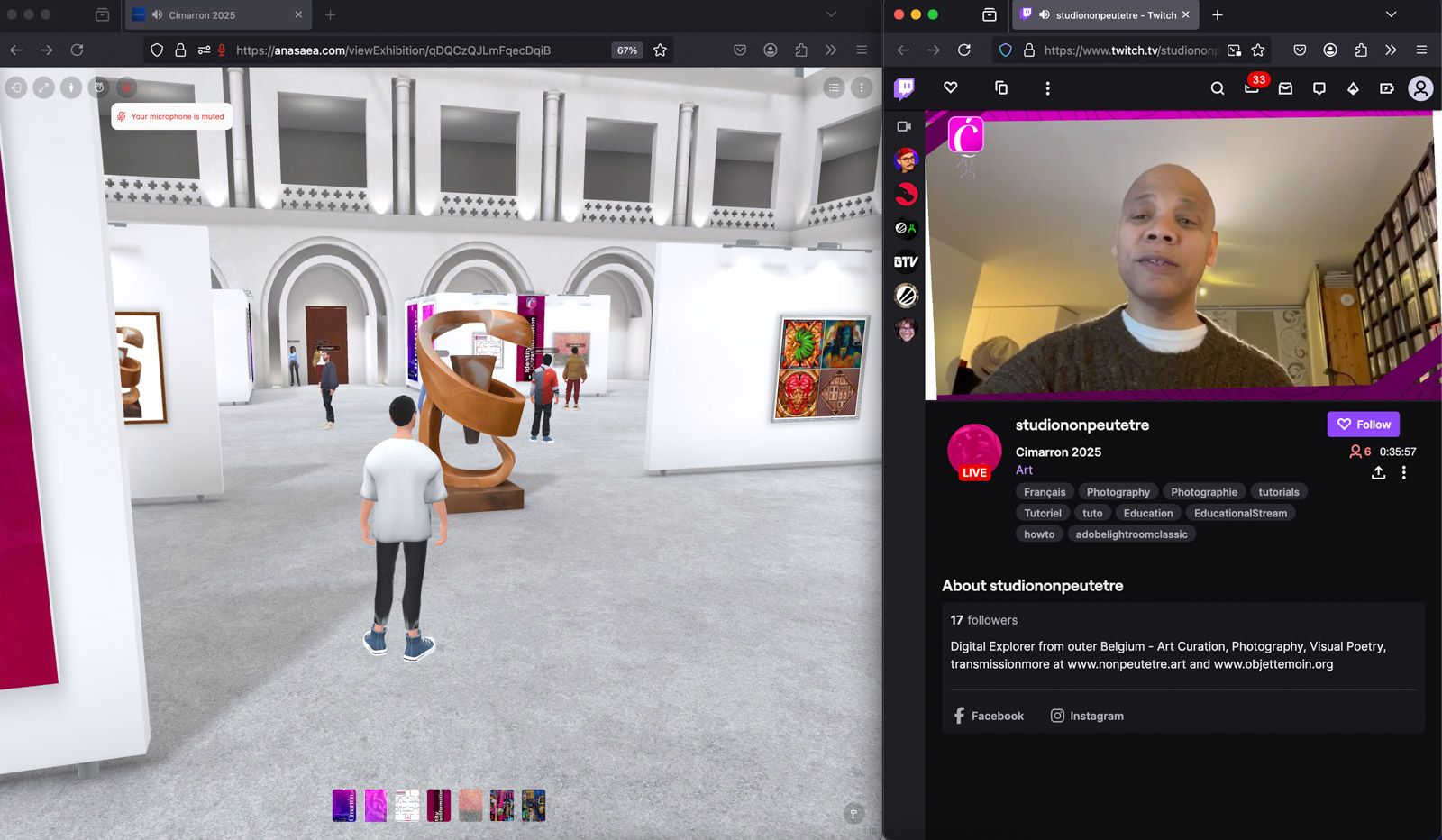The height and width of the screenshot is (840, 1442).
Task: Open the Art category link
Action: coord(1024,470)
